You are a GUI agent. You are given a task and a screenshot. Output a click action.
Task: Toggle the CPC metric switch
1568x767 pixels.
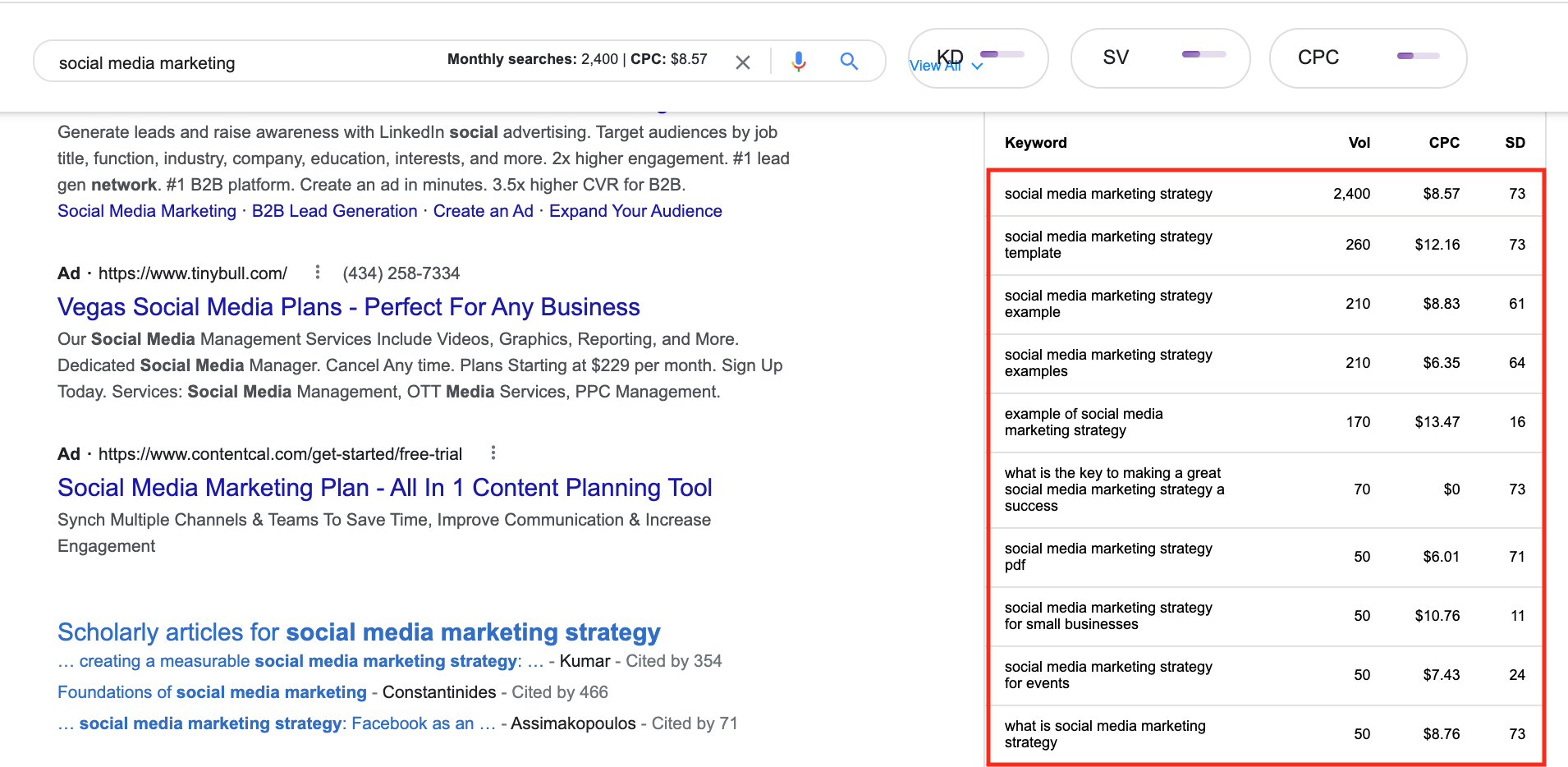tap(1419, 56)
